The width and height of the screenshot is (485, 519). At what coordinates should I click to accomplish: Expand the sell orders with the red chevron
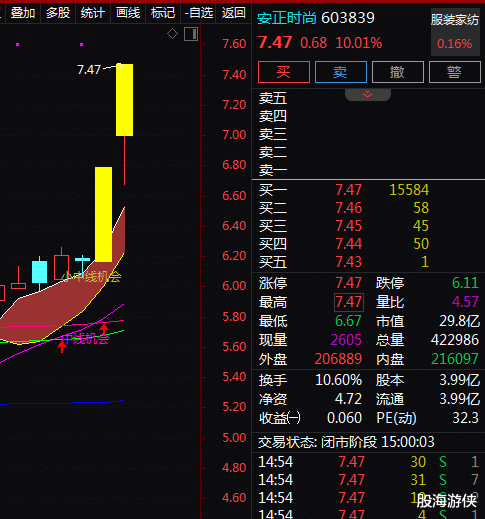click(x=368, y=94)
